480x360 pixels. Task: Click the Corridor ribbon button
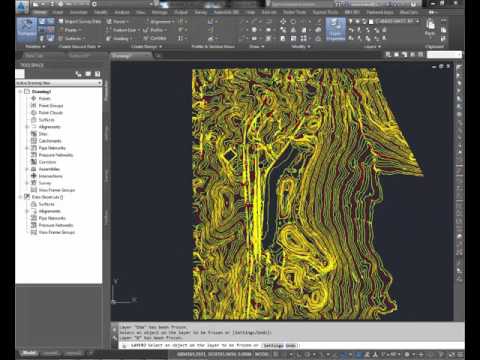[x=155, y=39]
